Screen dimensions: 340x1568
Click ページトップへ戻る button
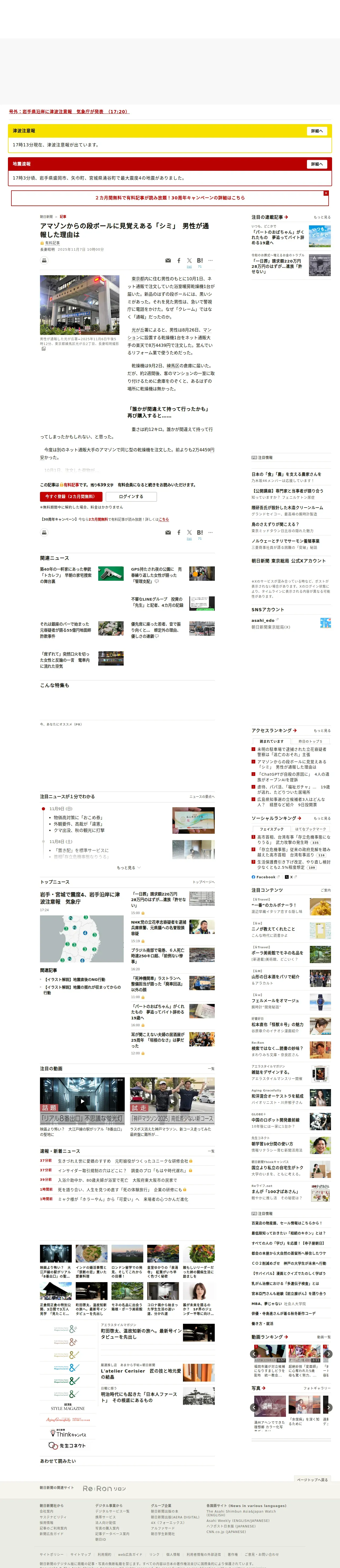click(313, 1480)
